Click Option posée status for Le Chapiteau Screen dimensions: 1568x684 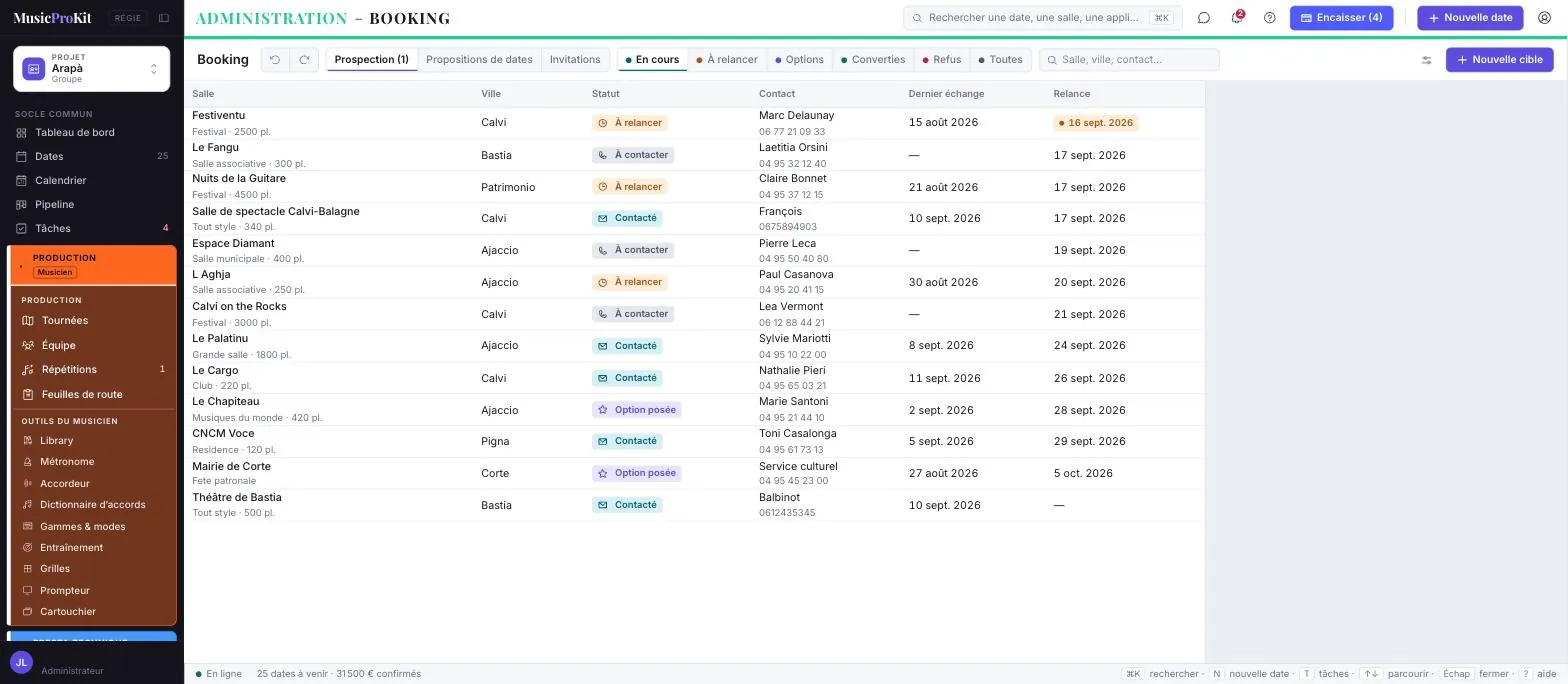pos(636,410)
